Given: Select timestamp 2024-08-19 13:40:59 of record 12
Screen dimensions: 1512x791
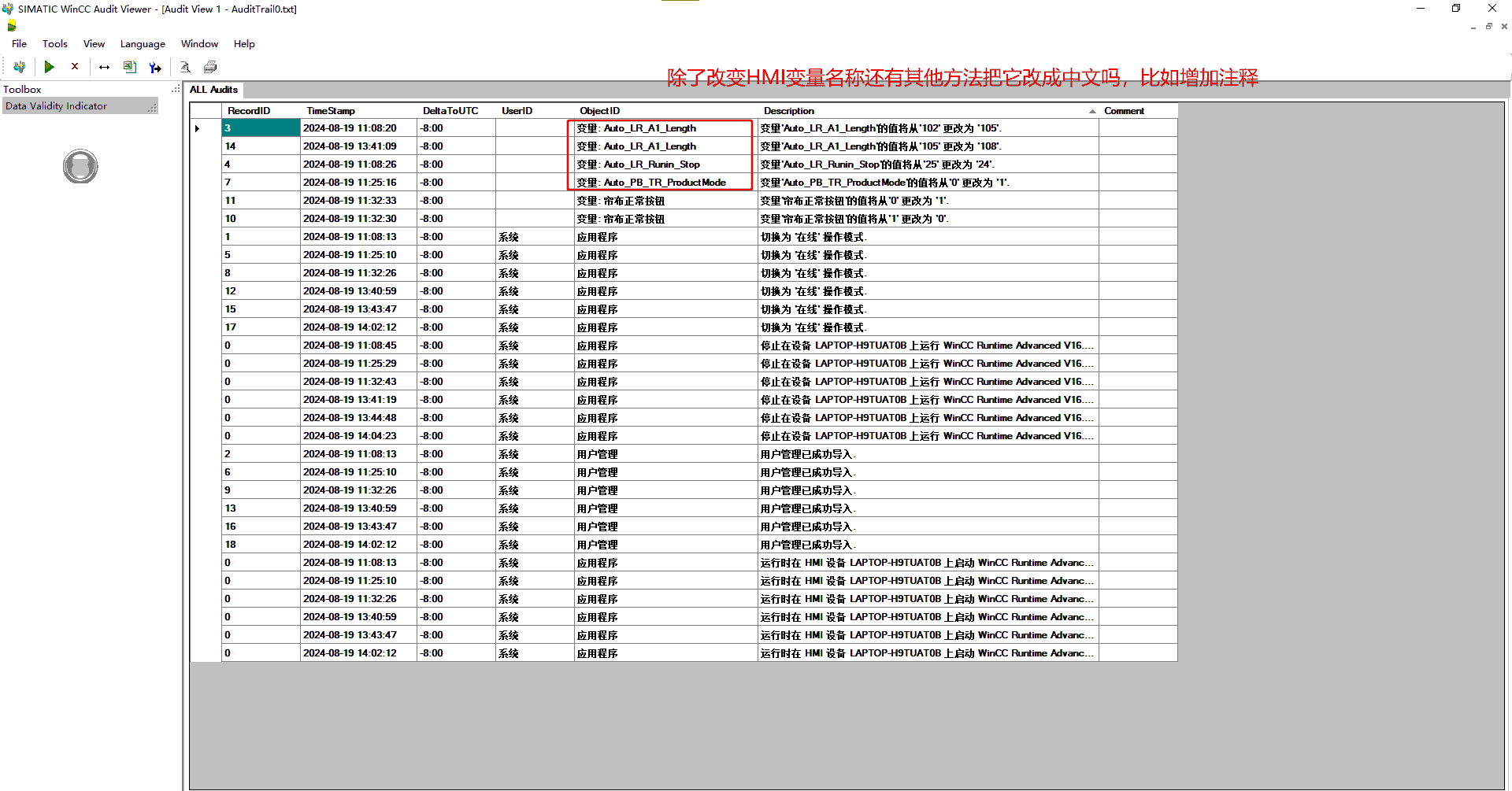Looking at the screenshot, I should pyautogui.click(x=358, y=291).
